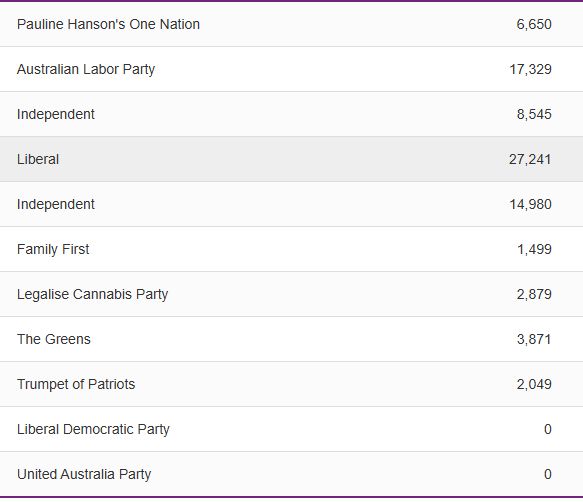Click the highlighted Liberal row
583x502 pixels.
click(292, 159)
